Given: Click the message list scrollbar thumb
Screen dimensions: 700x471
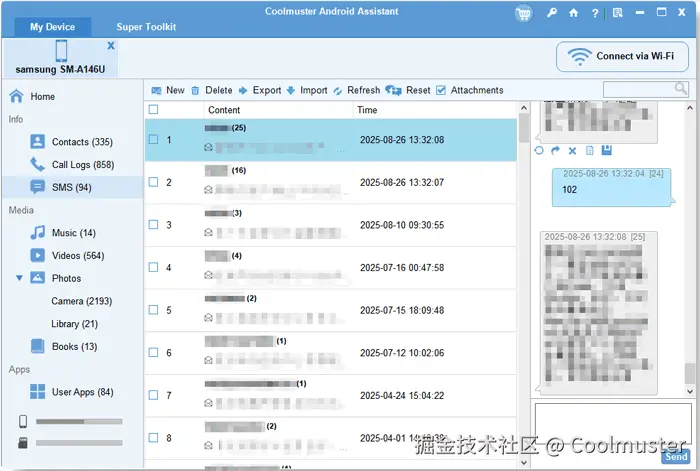Looking at the screenshot, I should pyautogui.click(x=524, y=128).
